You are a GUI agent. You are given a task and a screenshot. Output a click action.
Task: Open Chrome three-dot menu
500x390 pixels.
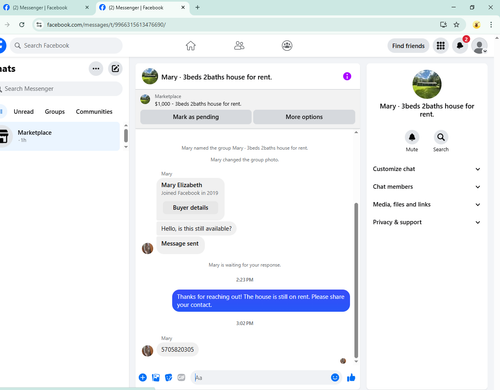[x=491, y=24]
